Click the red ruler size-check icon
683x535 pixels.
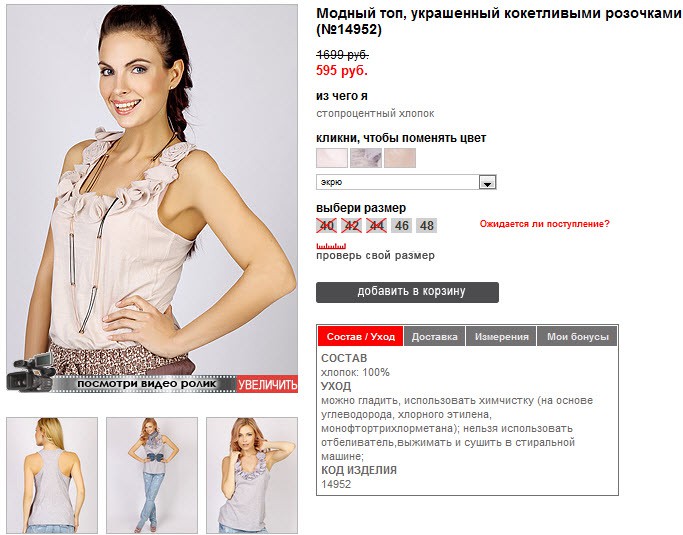point(331,246)
